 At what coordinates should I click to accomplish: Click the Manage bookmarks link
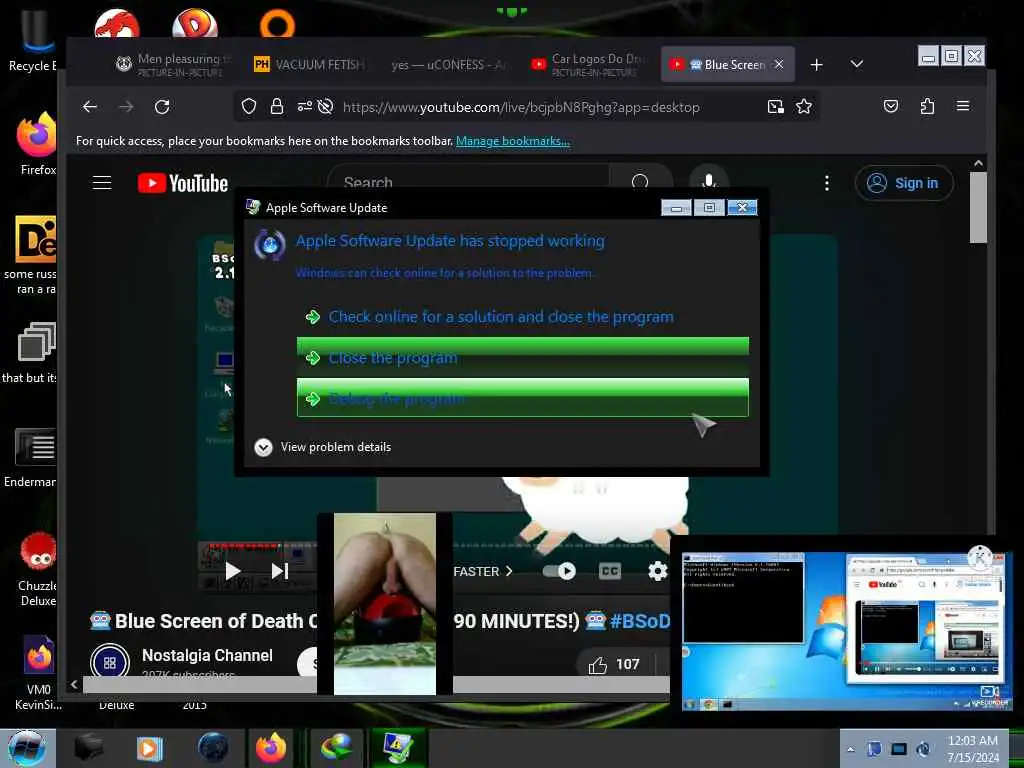(x=513, y=141)
